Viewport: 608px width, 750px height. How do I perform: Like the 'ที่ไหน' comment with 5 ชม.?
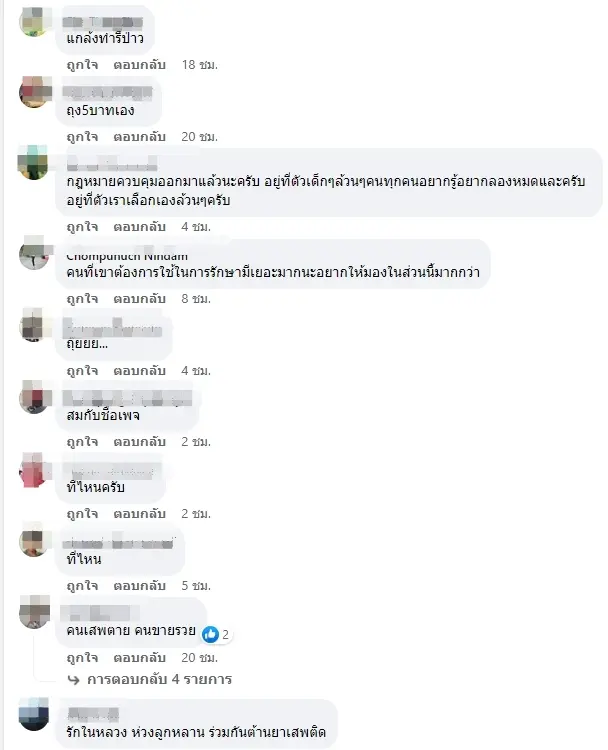tap(82, 585)
